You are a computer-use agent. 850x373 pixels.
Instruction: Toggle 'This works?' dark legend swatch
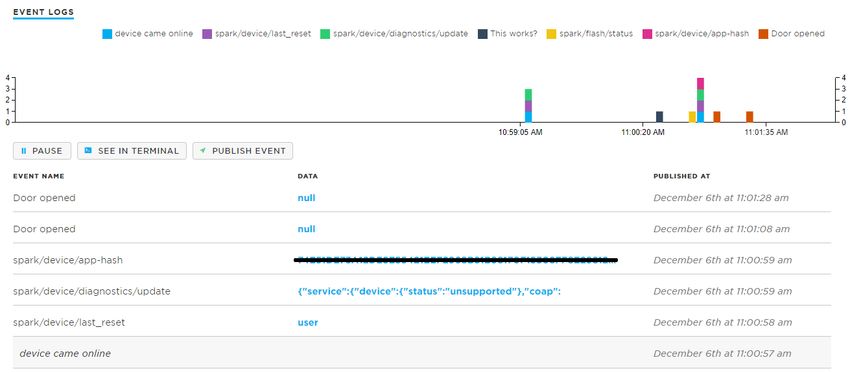click(x=482, y=34)
